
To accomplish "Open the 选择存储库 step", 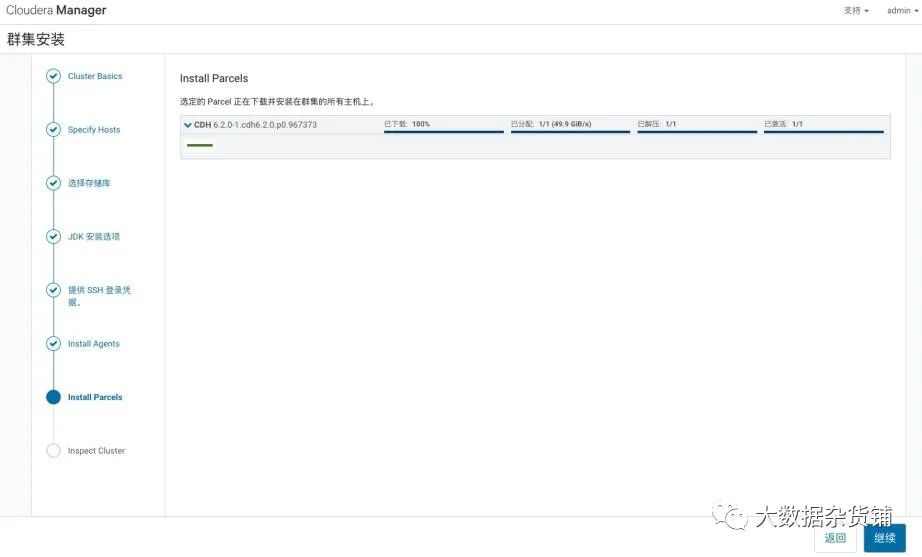I will (89, 183).
